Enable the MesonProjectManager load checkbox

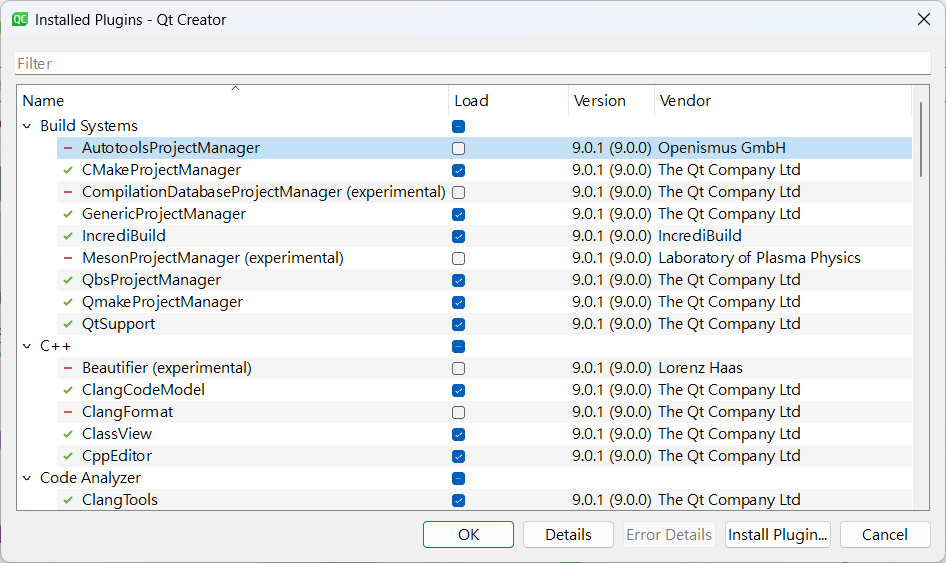pos(459,258)
